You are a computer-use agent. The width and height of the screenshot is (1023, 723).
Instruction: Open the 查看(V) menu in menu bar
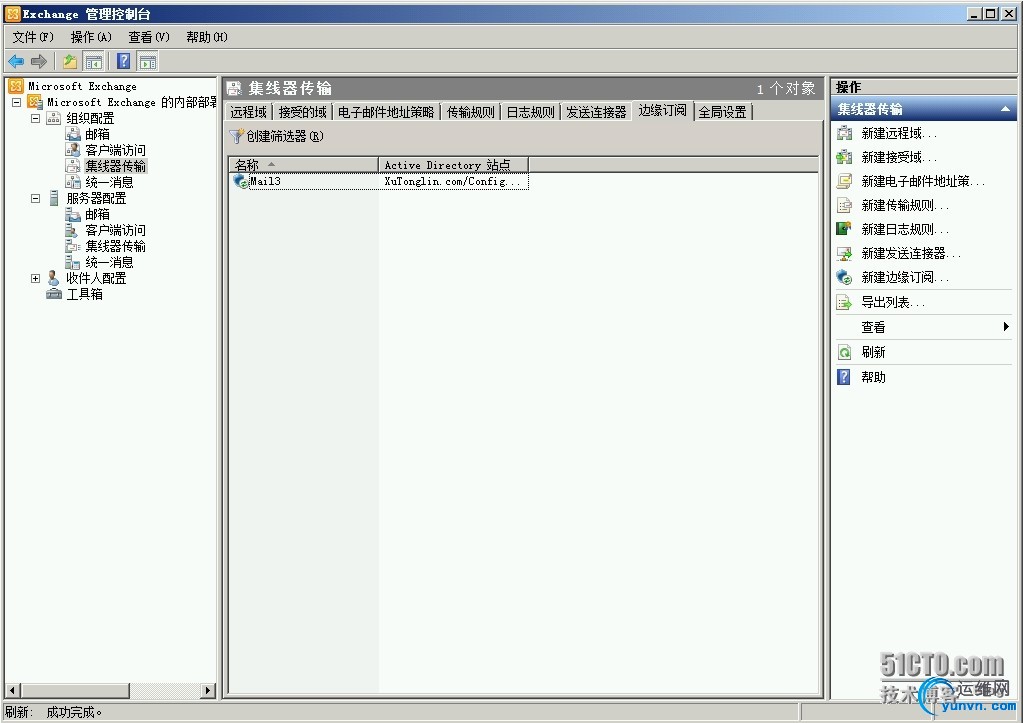click(149, 37)
